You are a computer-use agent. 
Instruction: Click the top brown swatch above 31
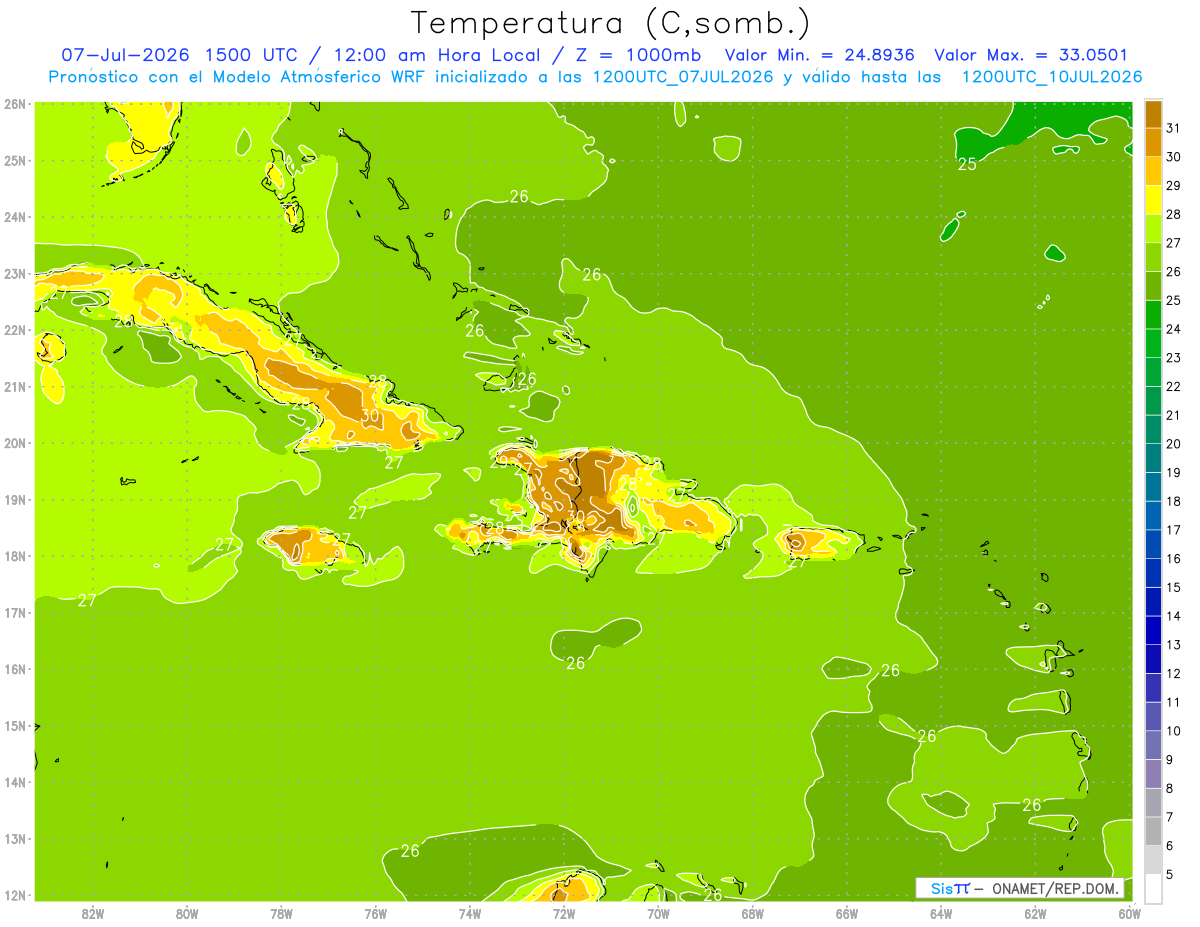click(1153, 114)
